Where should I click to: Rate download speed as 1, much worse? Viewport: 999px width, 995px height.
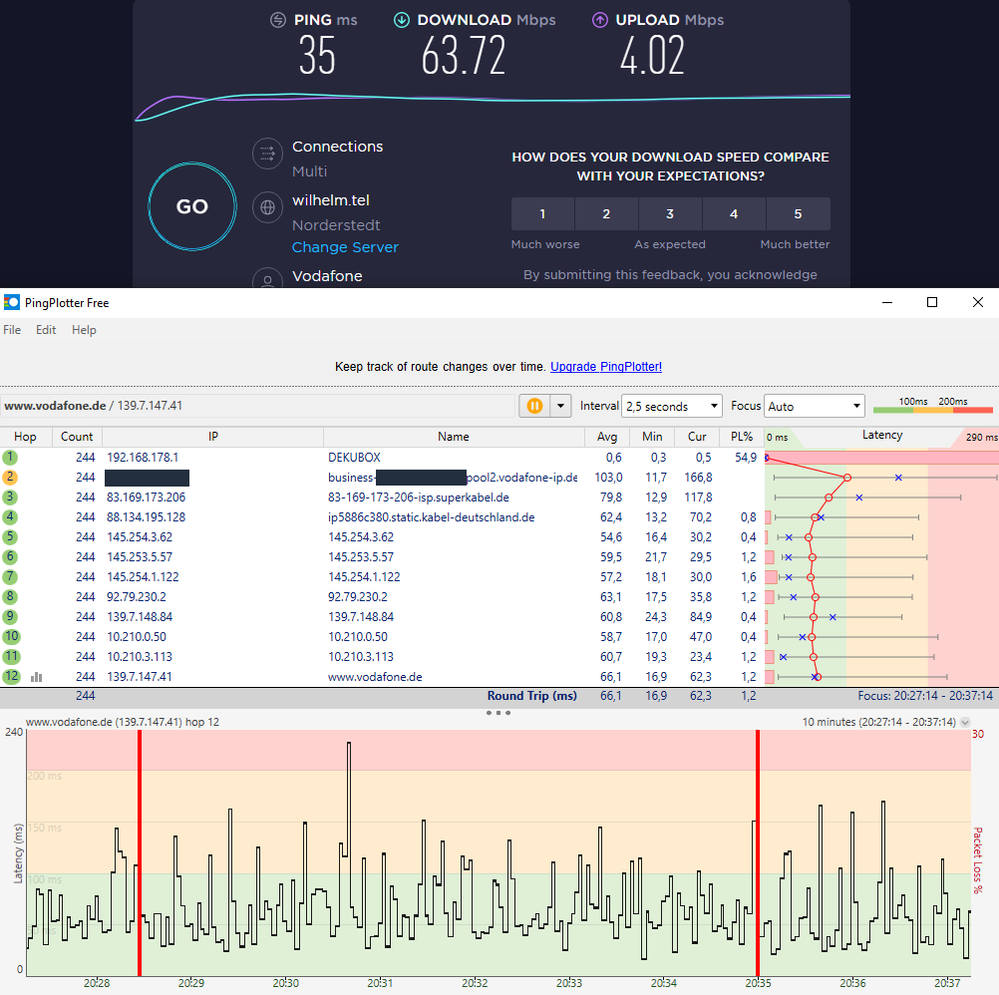pyautogui.click(x=542, y=214)
